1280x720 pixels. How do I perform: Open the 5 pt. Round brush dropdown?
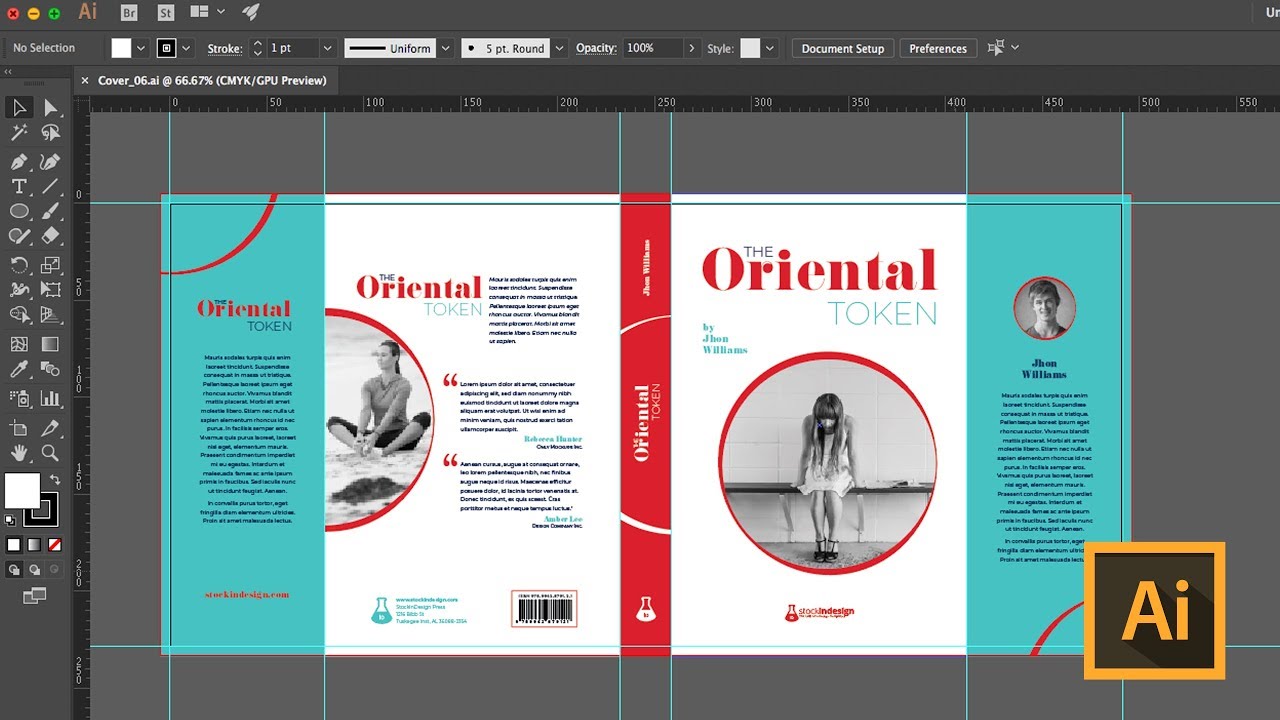click(x=559, y=48)
